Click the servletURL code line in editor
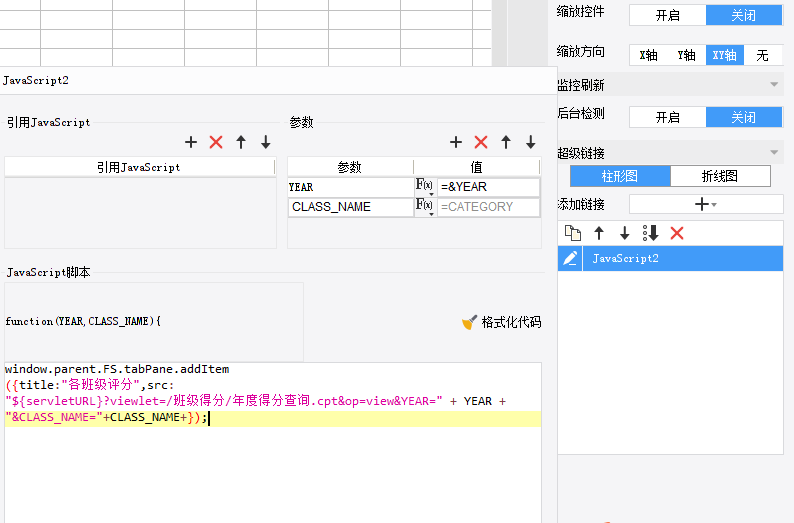 coord(256,401)
